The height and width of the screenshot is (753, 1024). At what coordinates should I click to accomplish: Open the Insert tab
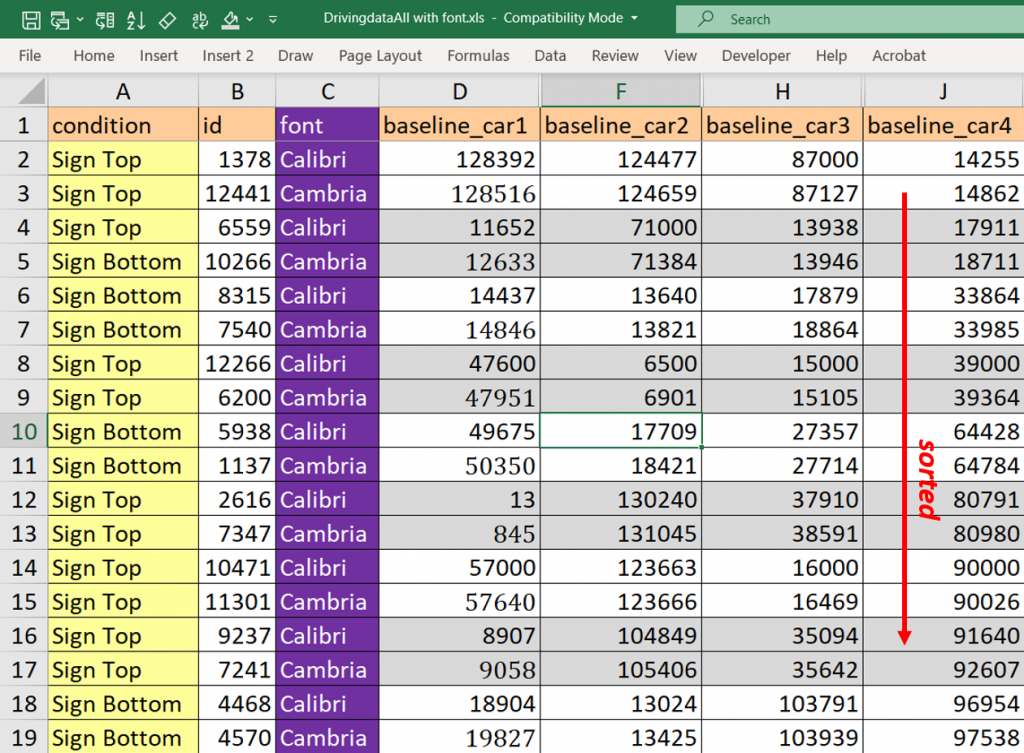pos(159,56)
